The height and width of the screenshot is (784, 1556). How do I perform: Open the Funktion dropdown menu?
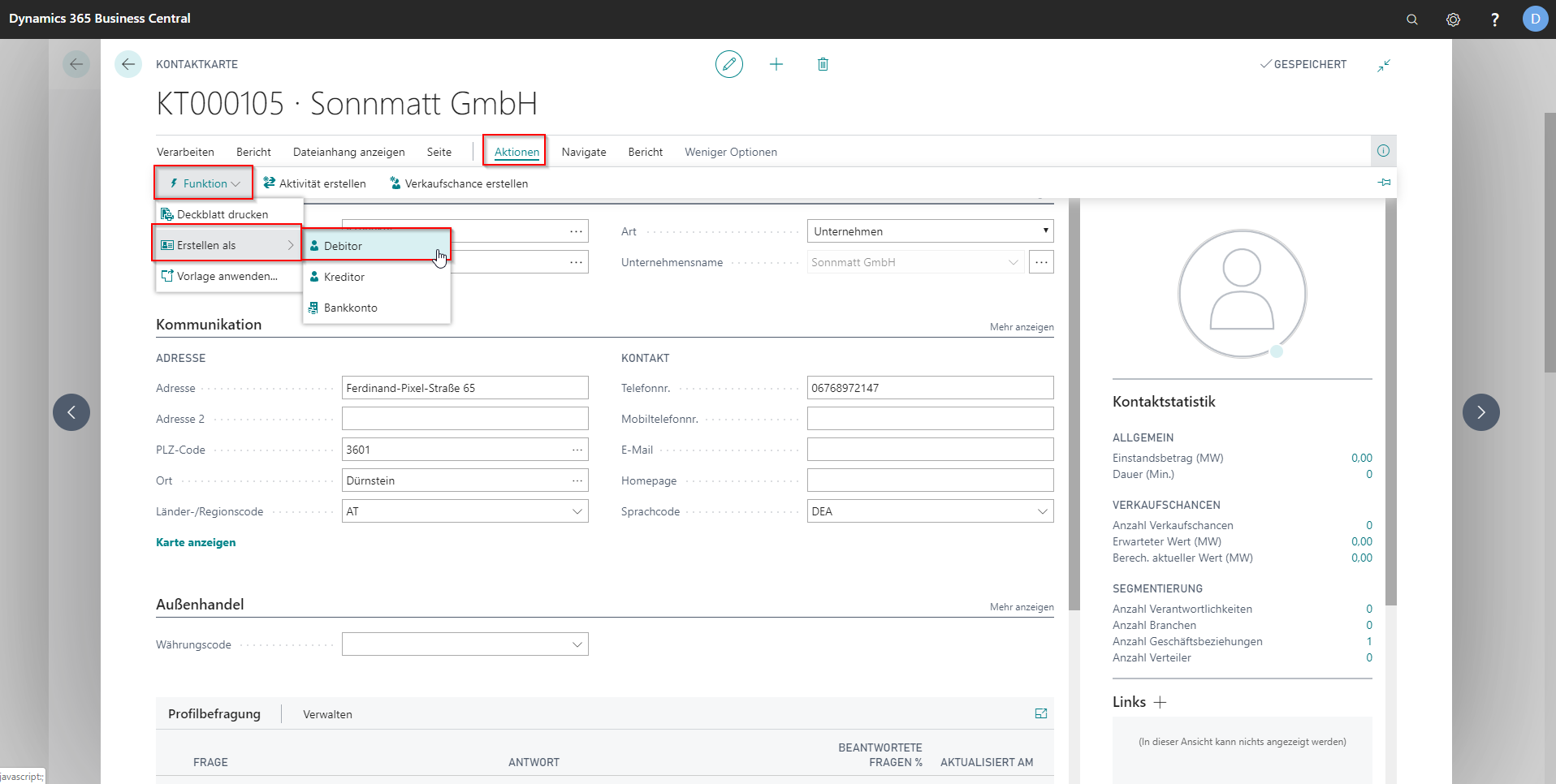point(205,183)
